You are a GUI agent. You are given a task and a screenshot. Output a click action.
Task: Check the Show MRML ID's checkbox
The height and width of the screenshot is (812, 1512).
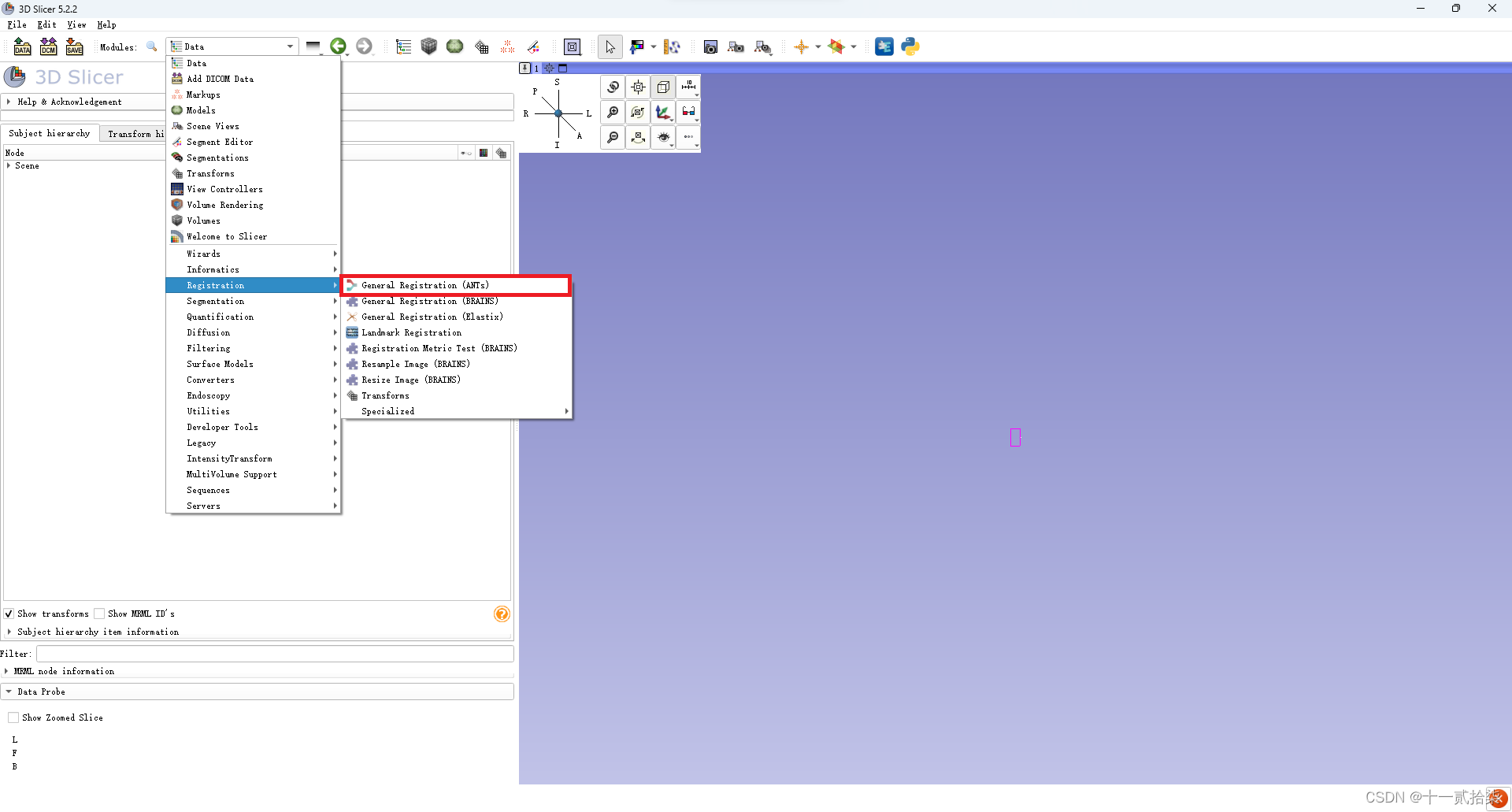tap(99, 614)
